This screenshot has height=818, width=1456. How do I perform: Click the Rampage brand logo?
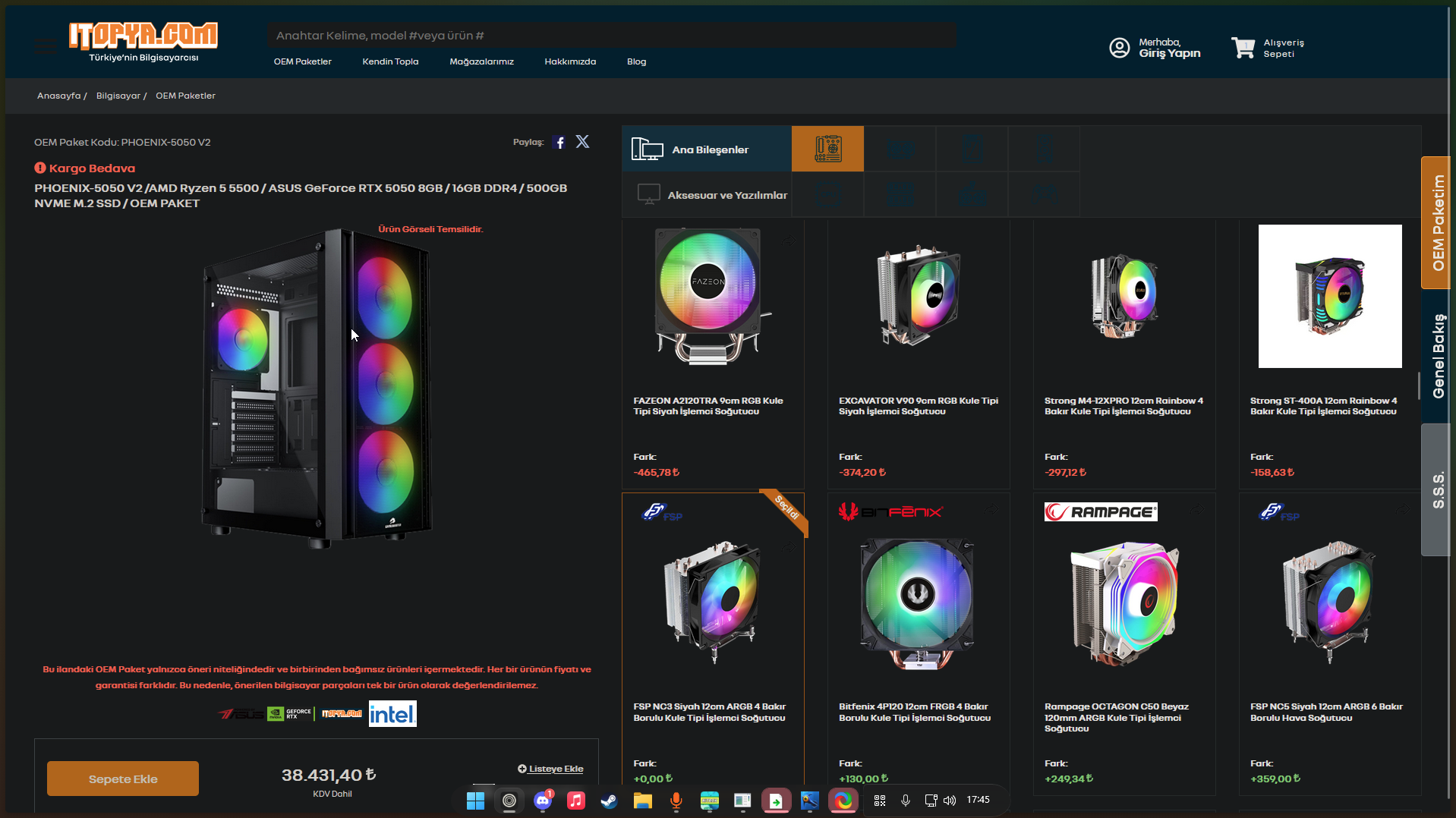point(1101,512)
